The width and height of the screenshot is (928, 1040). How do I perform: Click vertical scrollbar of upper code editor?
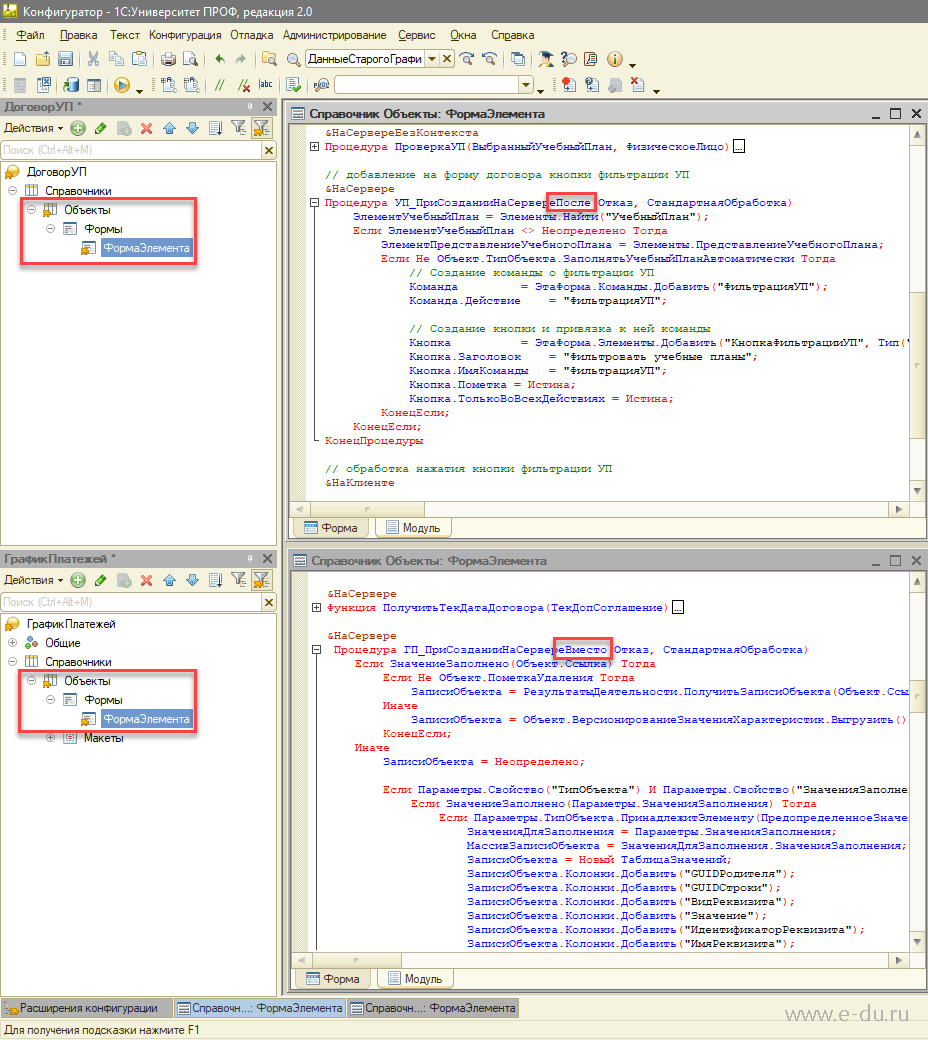click(x=917, y=312)
